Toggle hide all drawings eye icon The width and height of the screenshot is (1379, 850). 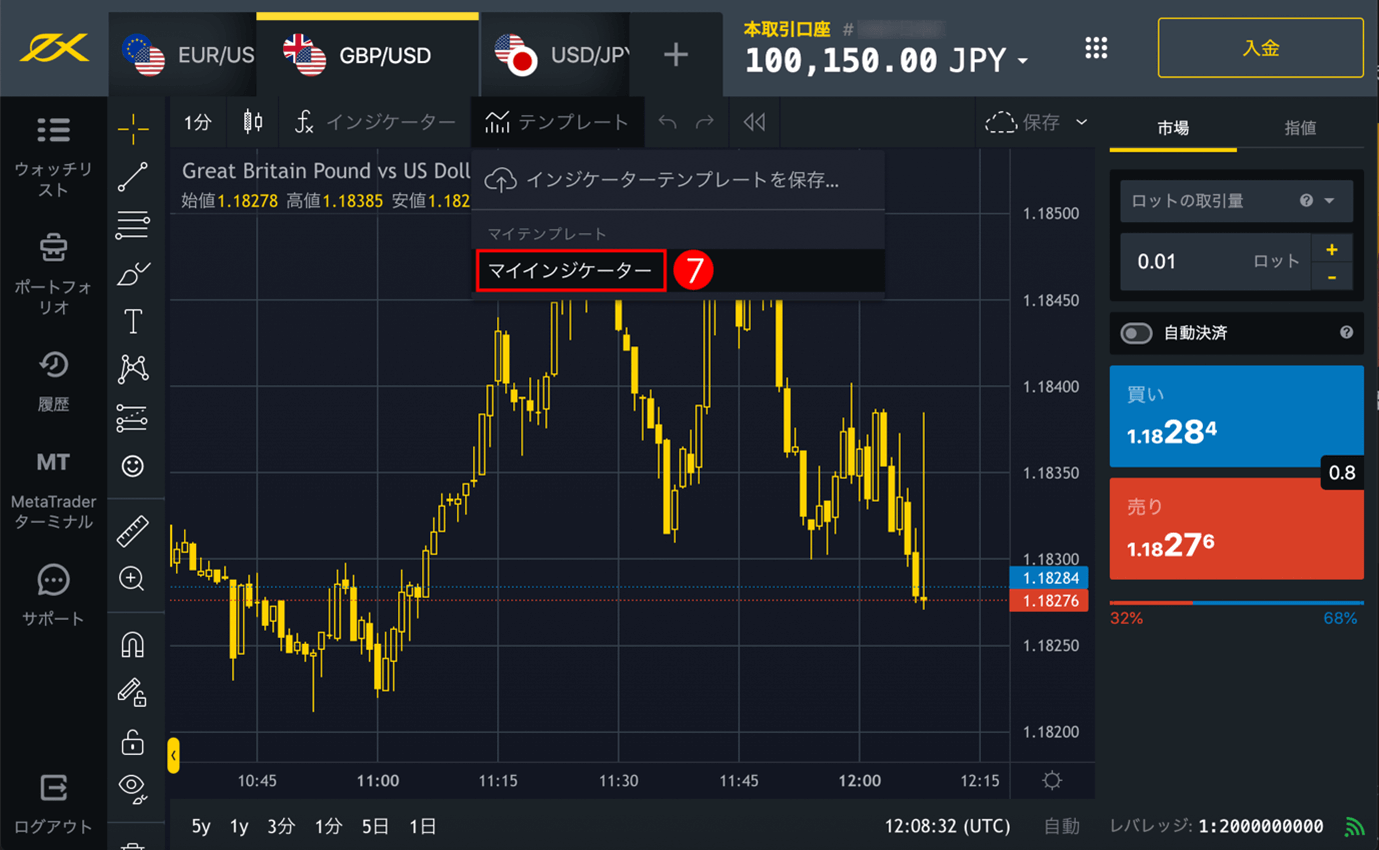(133, 788)
